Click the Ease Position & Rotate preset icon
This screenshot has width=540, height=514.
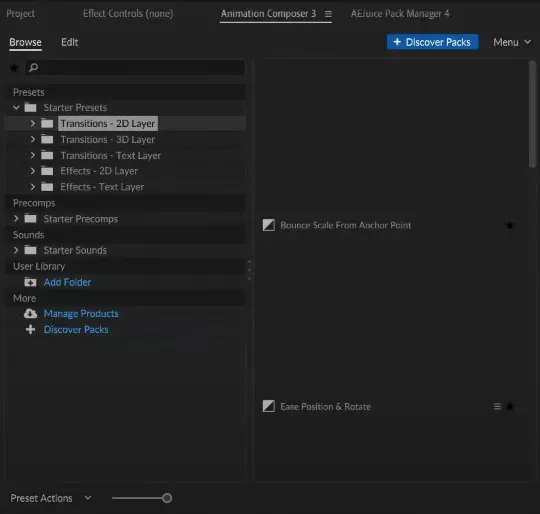click(269, 406)
